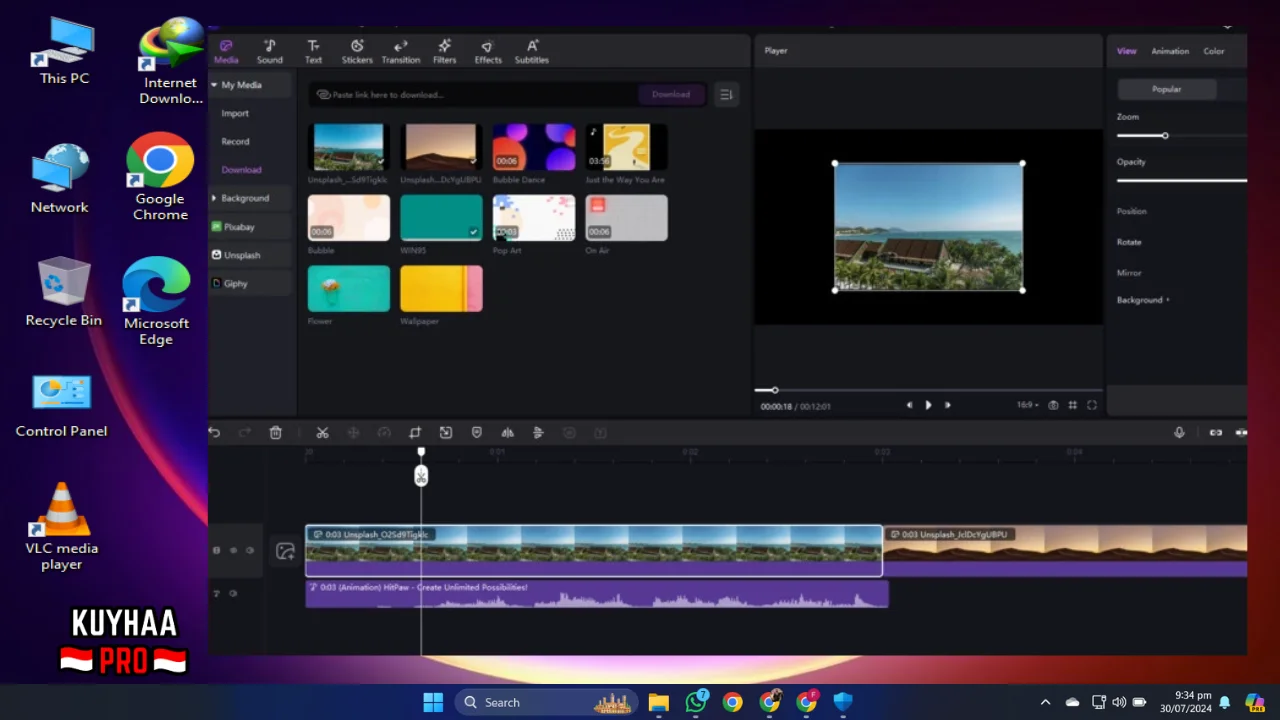Switch to the Sound tab

(269, 51)
